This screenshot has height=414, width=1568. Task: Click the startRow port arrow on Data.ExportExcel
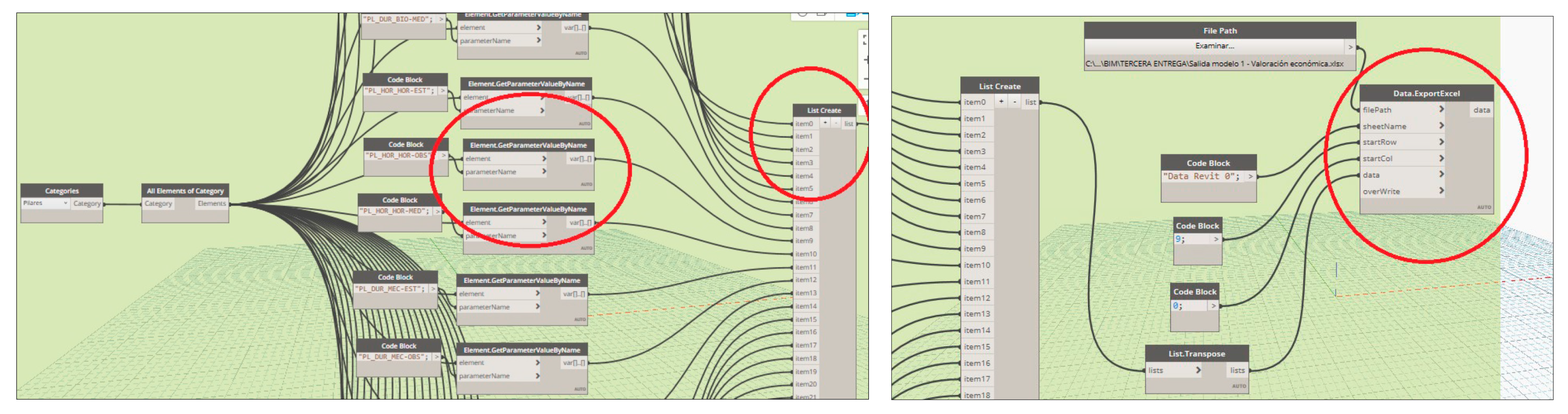click(1441, 142)
